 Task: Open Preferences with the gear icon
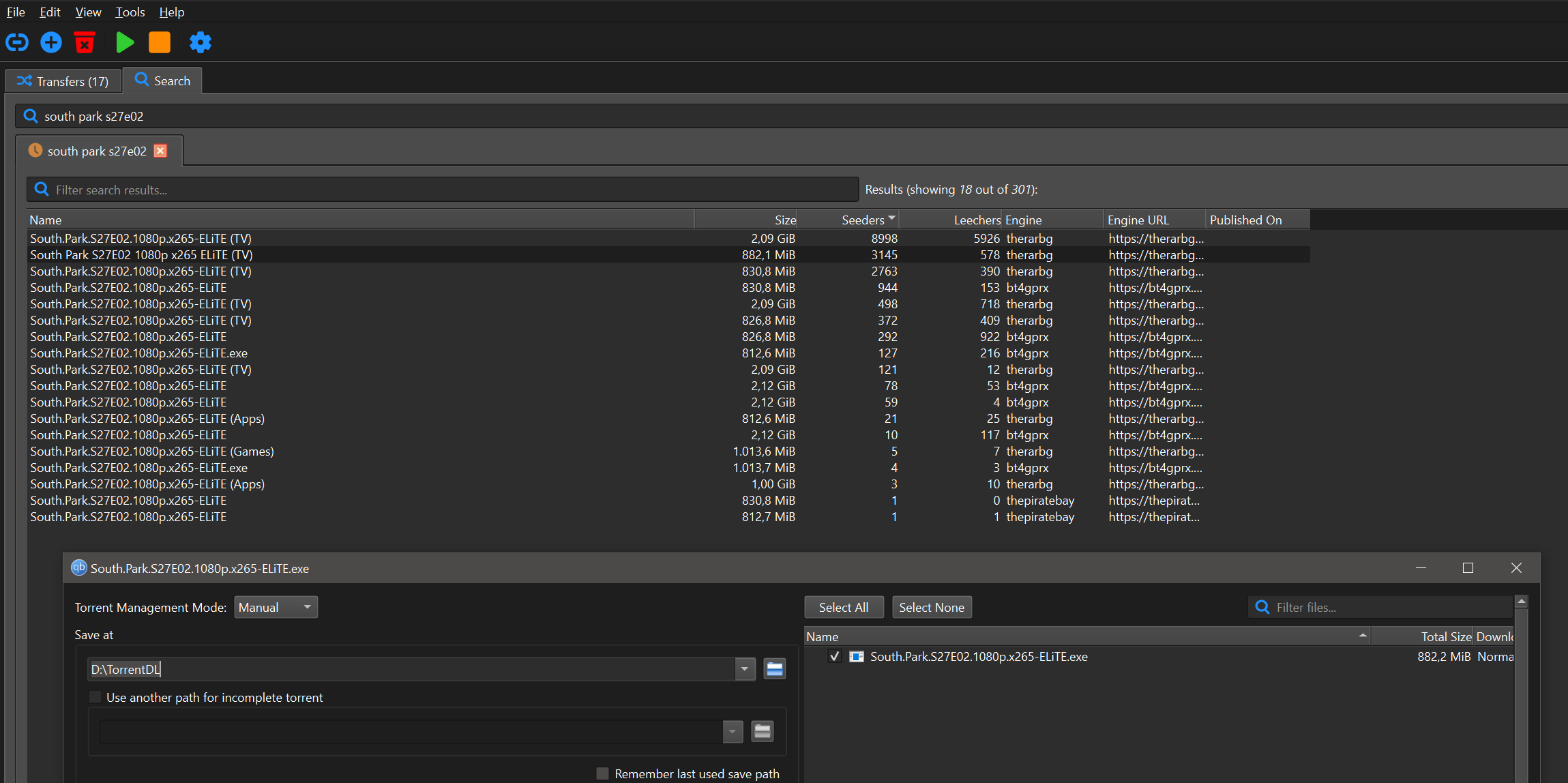(x=201, y=42)
